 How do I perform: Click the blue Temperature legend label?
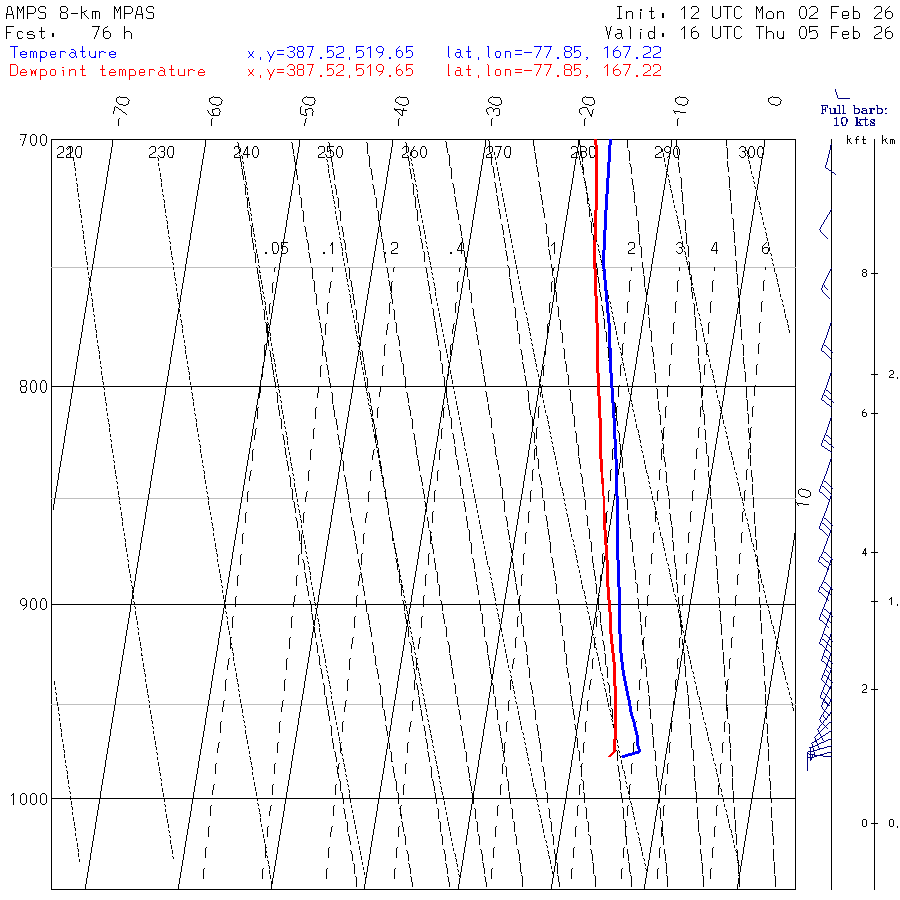[x=63, y=53]
